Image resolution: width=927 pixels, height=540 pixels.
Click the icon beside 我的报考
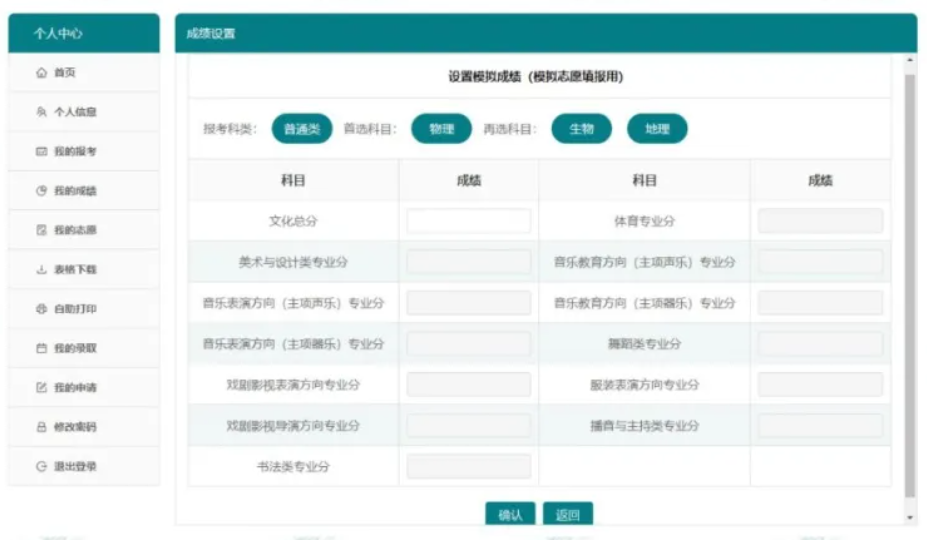pyautogui.click(x=41, y=151)
